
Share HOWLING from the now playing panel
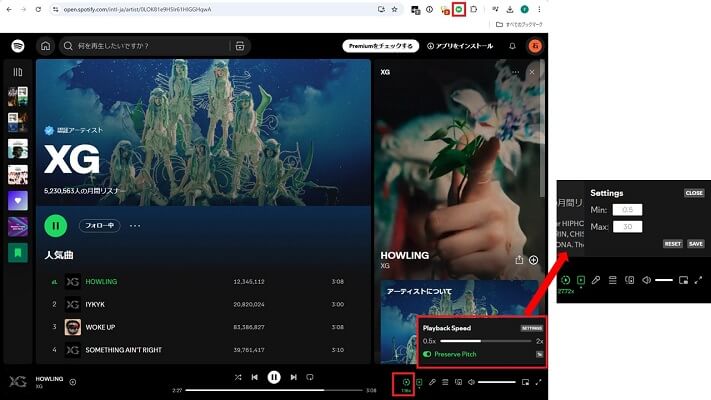pos(519,260)
